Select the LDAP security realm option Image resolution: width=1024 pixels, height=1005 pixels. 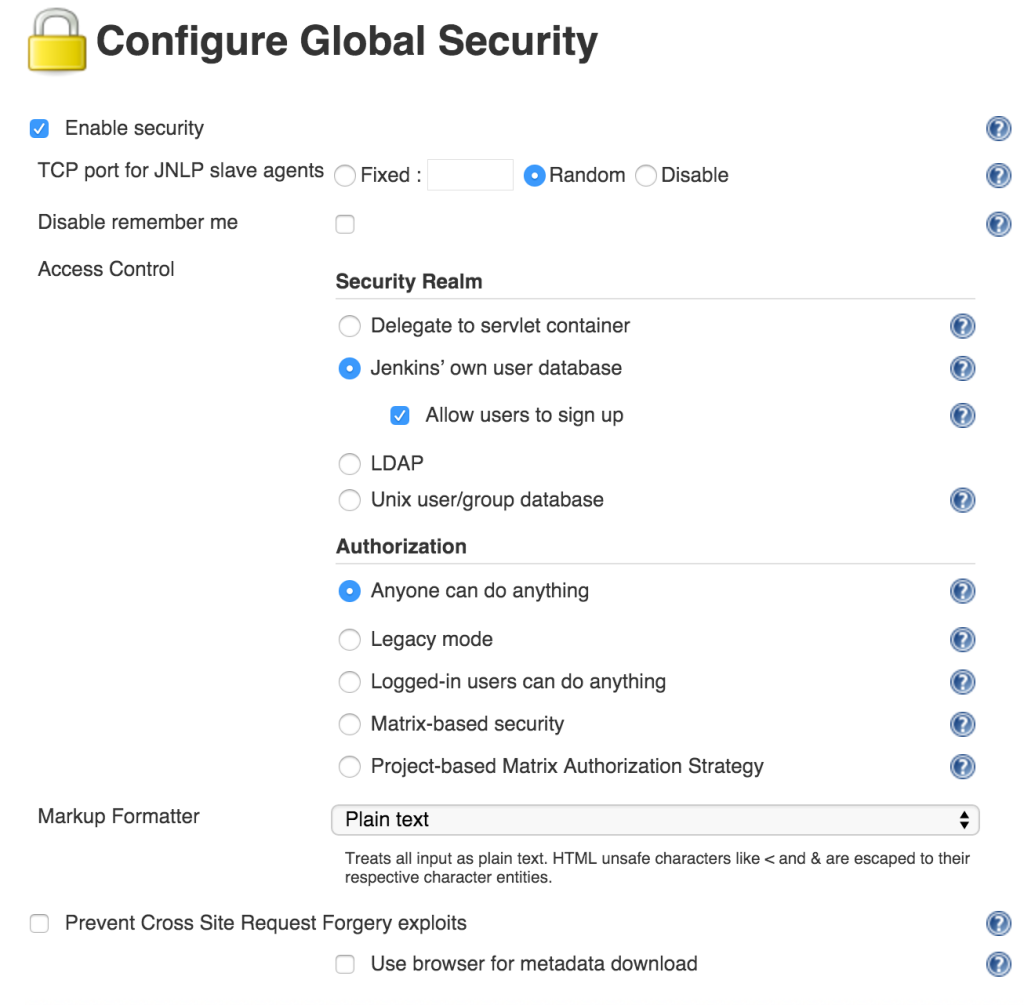pyautogui.click(x=349, y=464)
